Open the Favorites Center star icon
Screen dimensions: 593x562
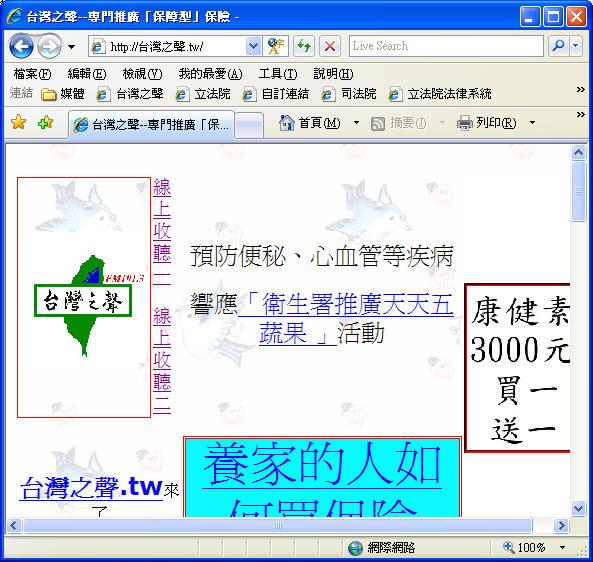pyautogui.click(x=18, y=122)
